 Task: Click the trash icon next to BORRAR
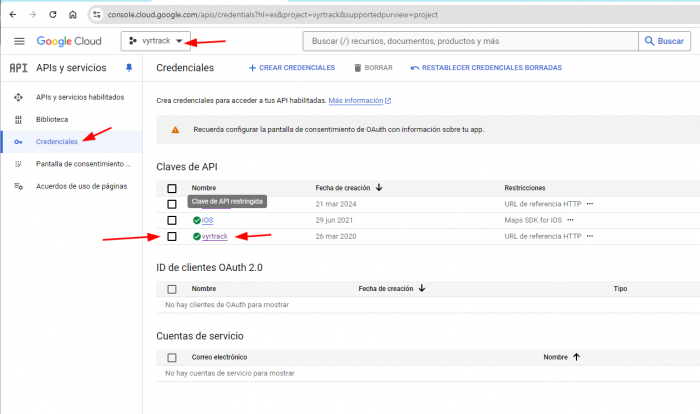click(x=357, y=68)
